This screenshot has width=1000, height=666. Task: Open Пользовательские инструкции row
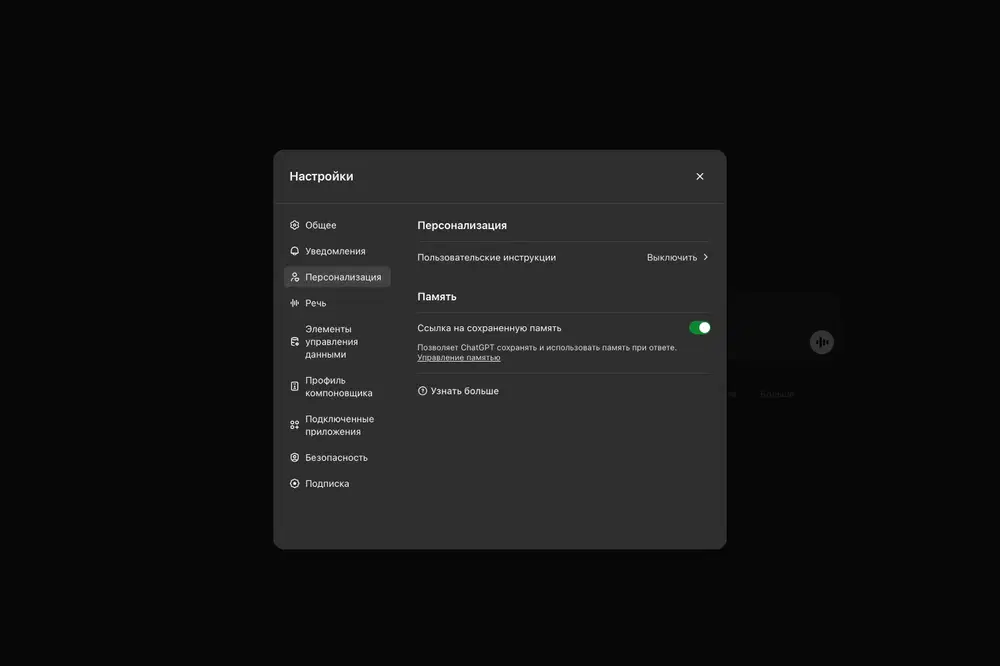[562, 257]
